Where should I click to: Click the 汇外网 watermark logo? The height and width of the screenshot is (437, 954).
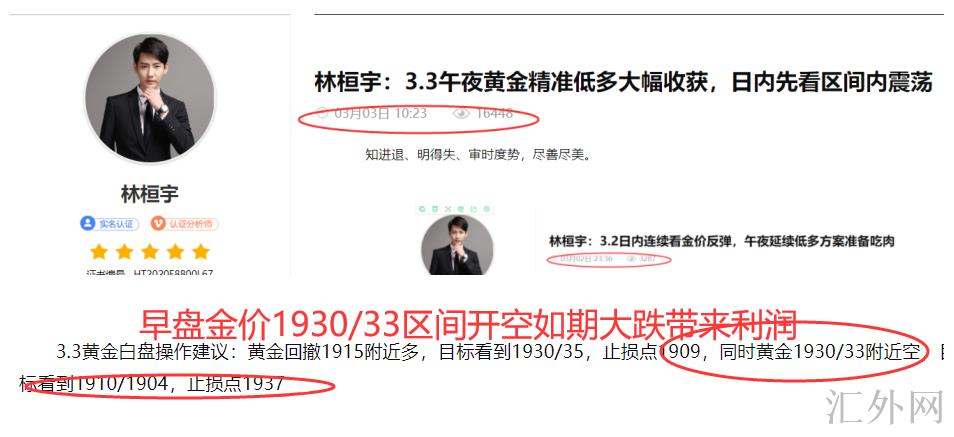pyautogui.click(x=883, y=407)
